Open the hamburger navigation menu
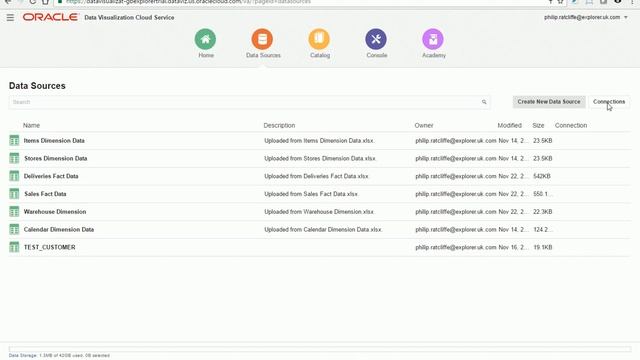The height and width of the screenshot is (360, 640). pos(10,18)
